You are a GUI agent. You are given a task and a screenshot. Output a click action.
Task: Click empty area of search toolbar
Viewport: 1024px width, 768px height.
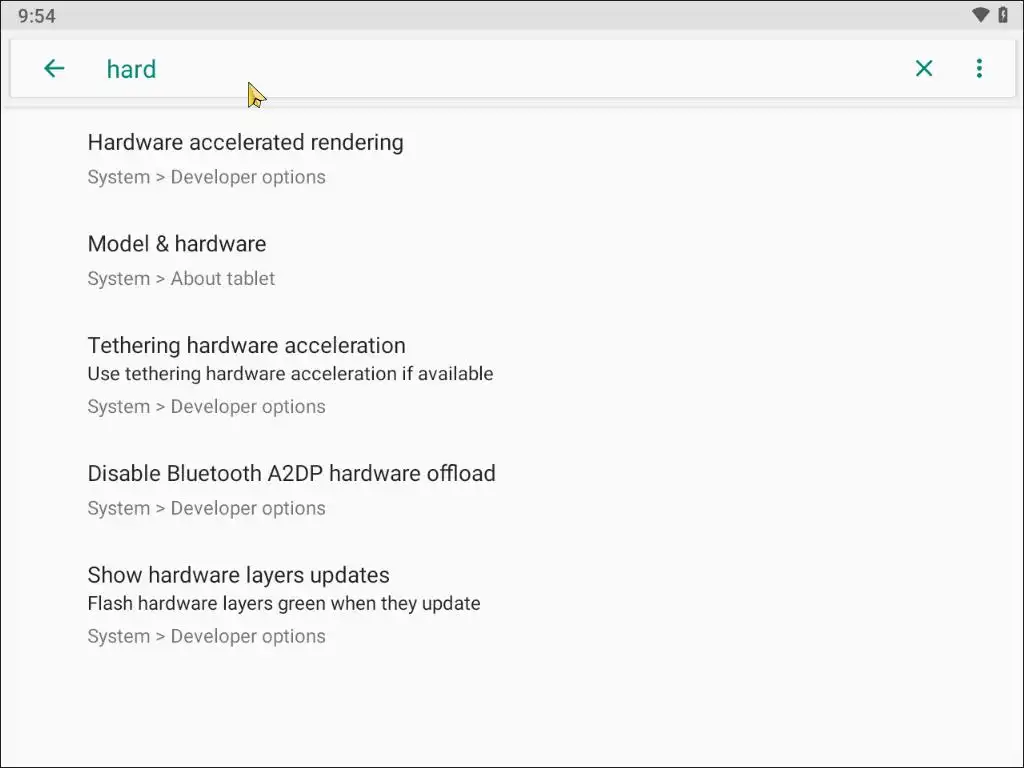pos(550,68)
